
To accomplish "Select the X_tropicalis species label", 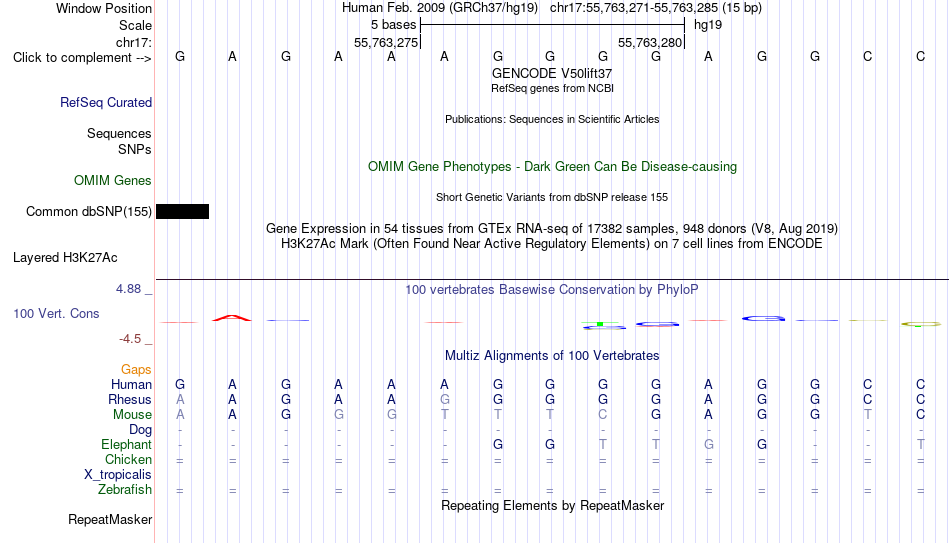I will point(118,475).
